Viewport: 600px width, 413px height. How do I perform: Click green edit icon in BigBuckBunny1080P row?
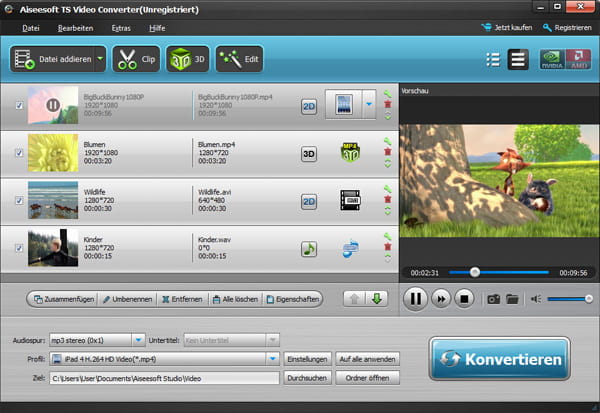388,94
